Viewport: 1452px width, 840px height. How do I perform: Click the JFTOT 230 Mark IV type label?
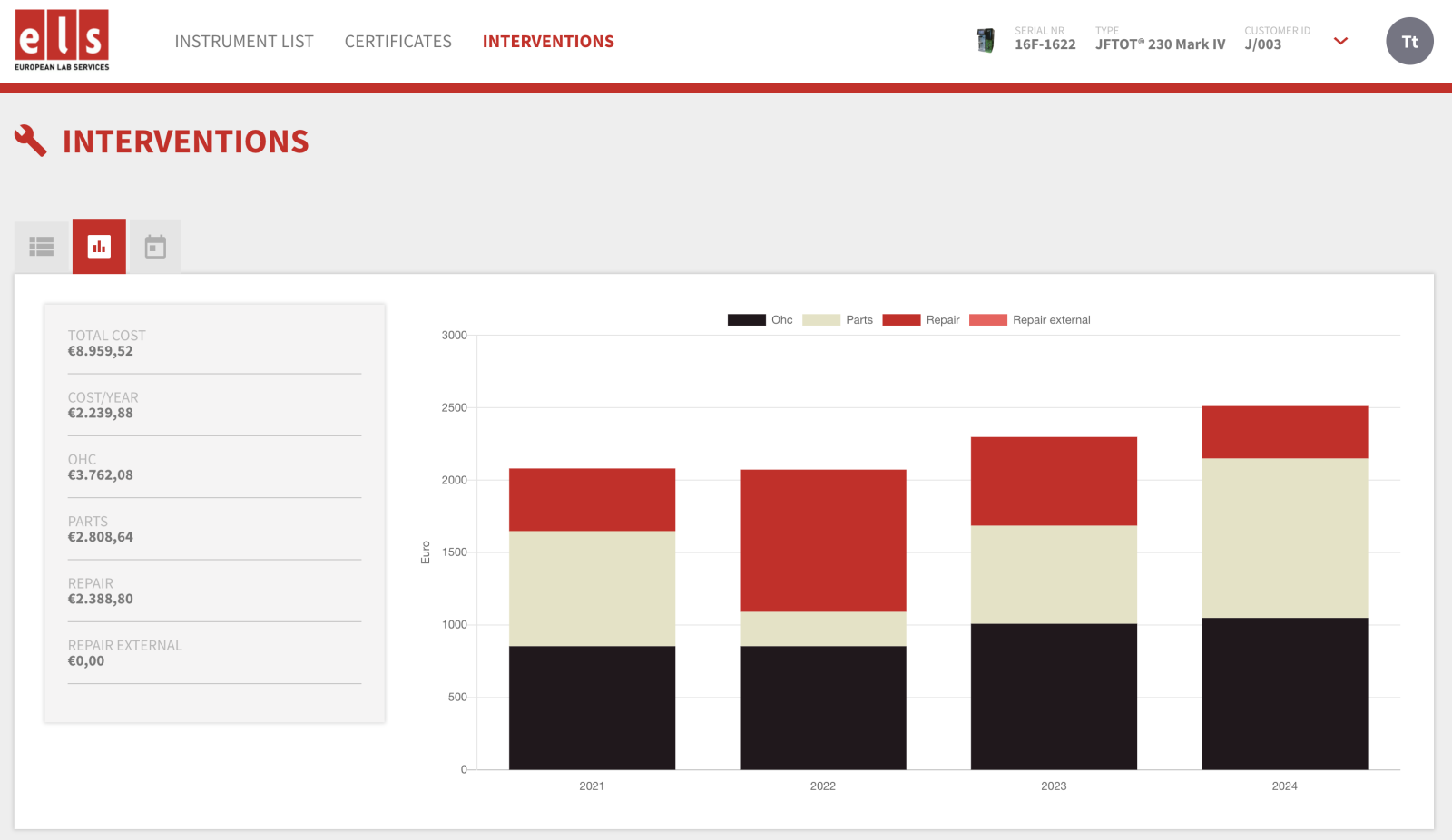(x=1160, y=44)
